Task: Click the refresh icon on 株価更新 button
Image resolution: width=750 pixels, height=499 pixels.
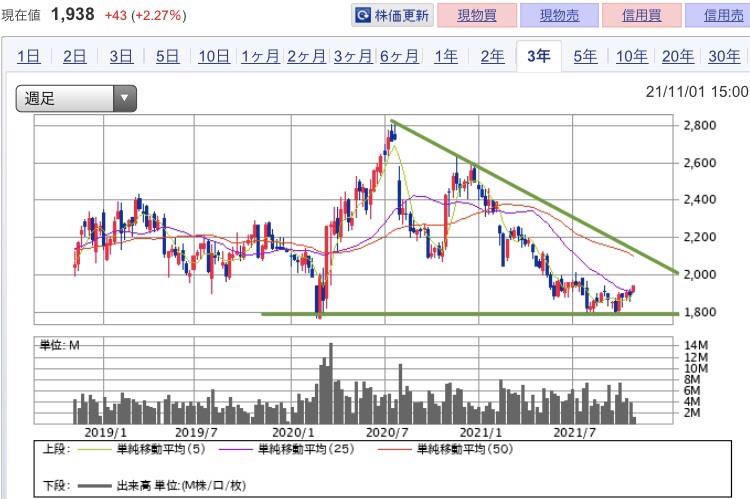Action: [363, 16]
